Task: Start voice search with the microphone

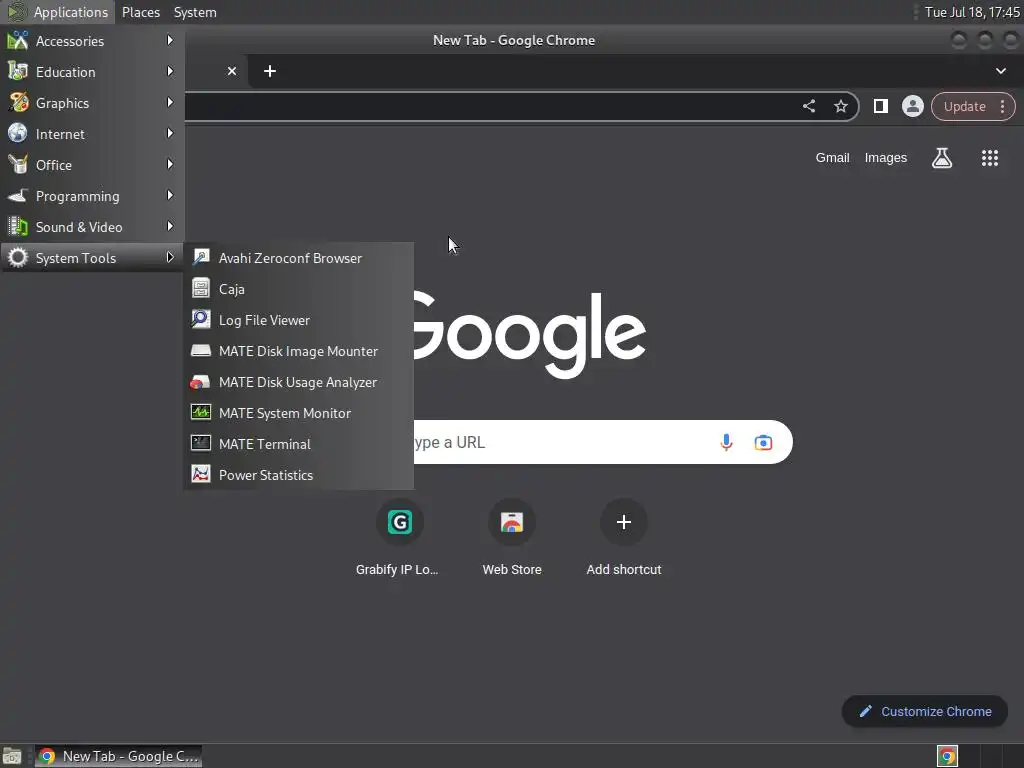Action: (x=726, y=442)
